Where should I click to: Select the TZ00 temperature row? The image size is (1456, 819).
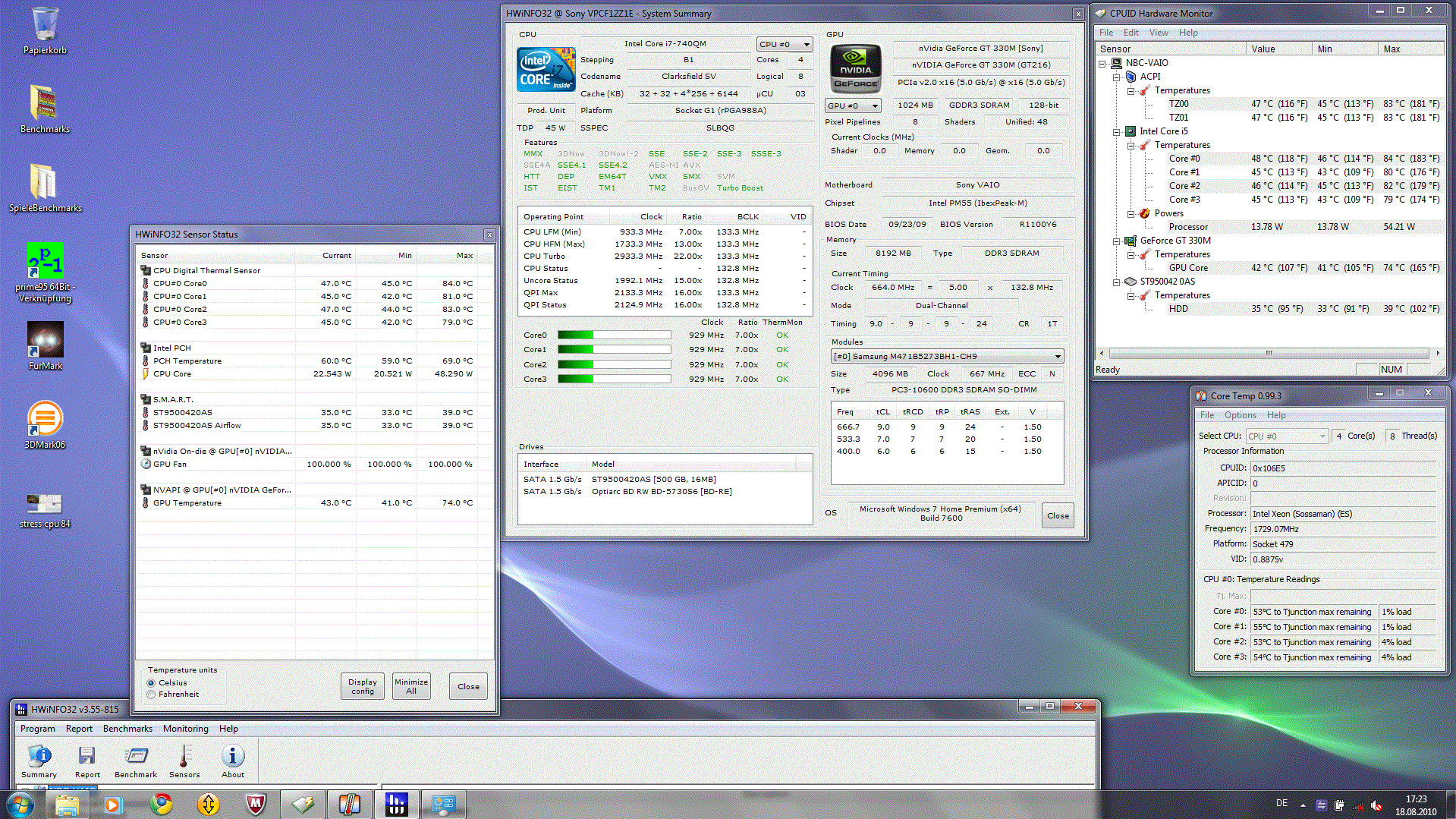click(1269, 104)
